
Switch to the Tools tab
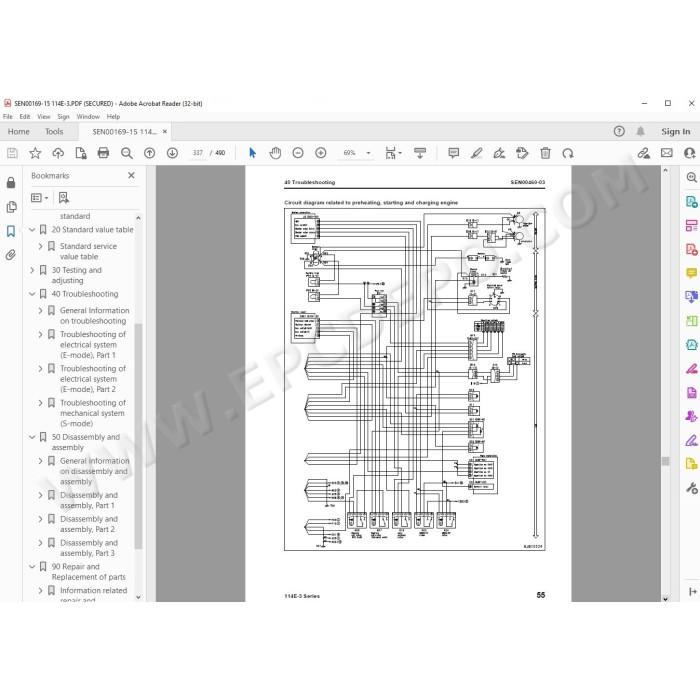point(54,132)
